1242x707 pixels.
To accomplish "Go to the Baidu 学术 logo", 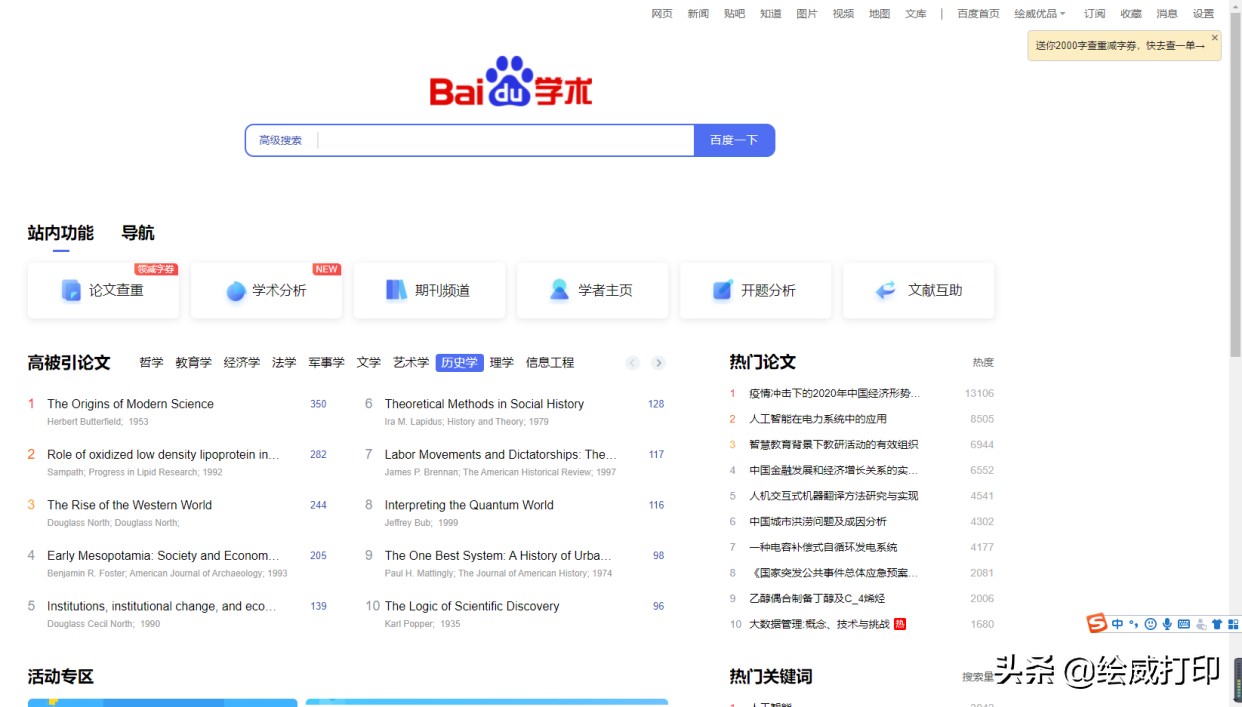I will point(511,82).
